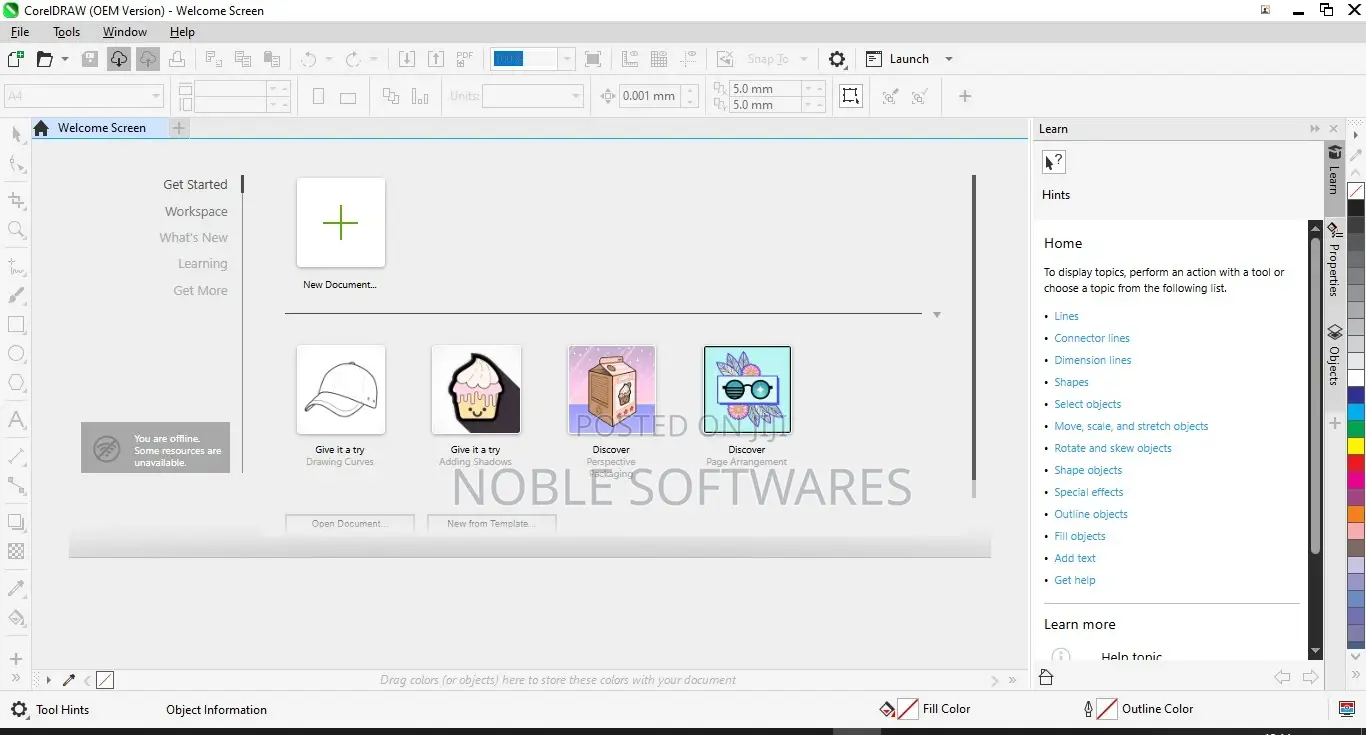Click the Print icon in toolbar
Screen dimensions: 1366x735
pyautogui.click(x=177, y=59)
